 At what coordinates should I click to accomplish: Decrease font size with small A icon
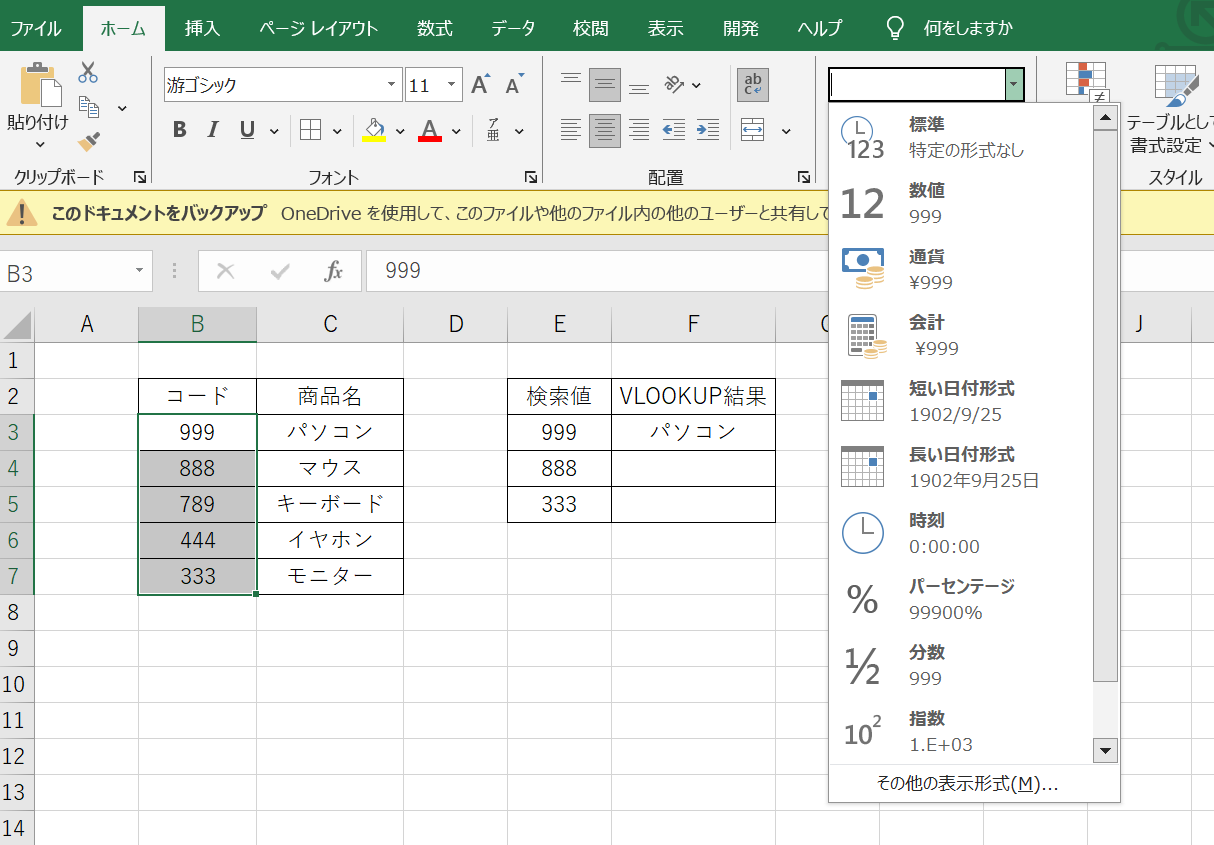(x=514, y=85)
